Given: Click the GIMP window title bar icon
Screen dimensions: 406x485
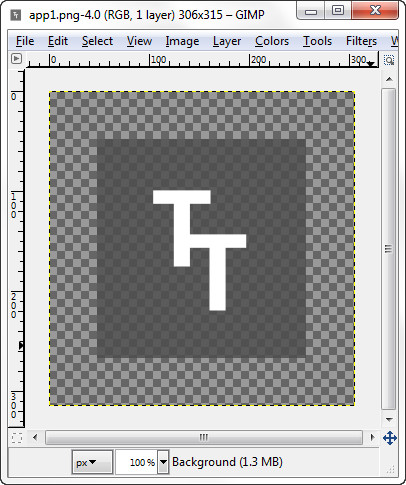Looking at the screenshot, I should click(x=16, y=15).
